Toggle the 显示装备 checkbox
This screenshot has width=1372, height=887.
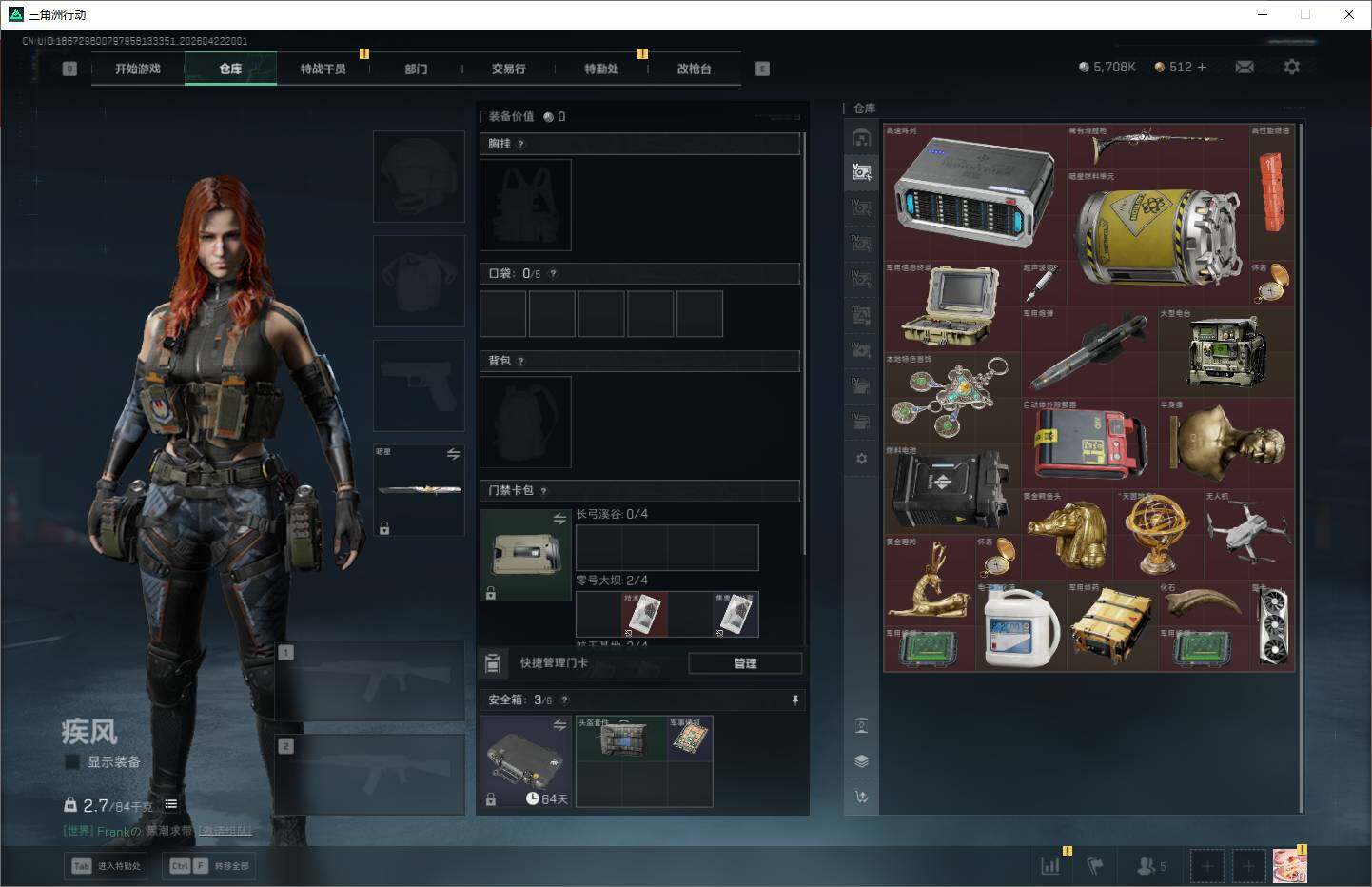(x=71, y=761)
